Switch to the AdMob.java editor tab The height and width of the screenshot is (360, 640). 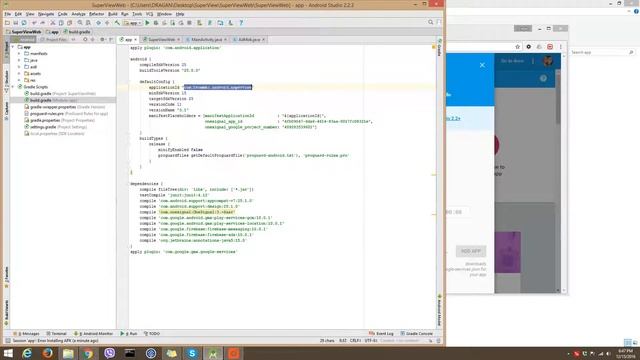(249, 40)
